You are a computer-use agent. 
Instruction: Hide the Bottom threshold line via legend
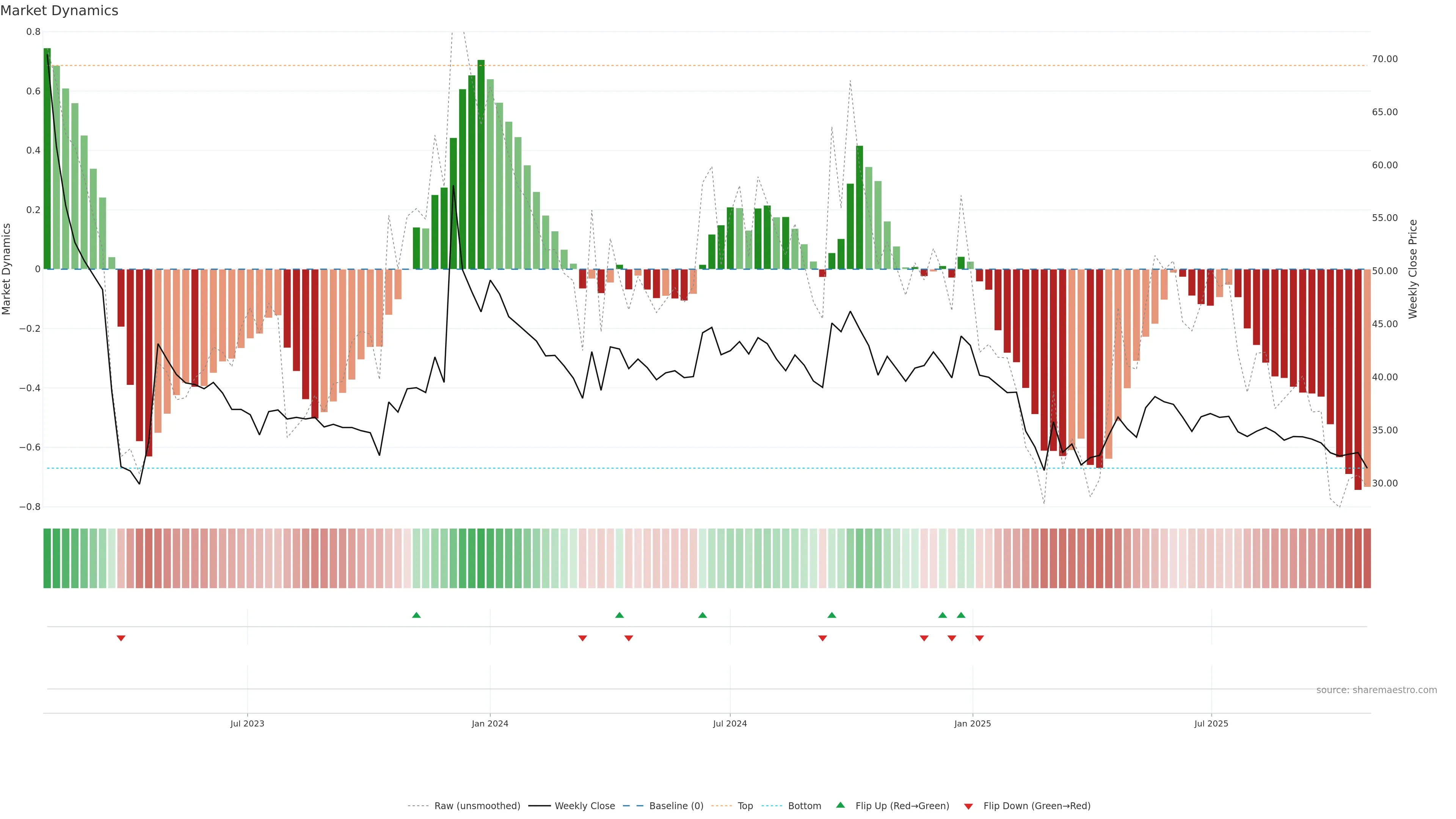tap(804, 806)
